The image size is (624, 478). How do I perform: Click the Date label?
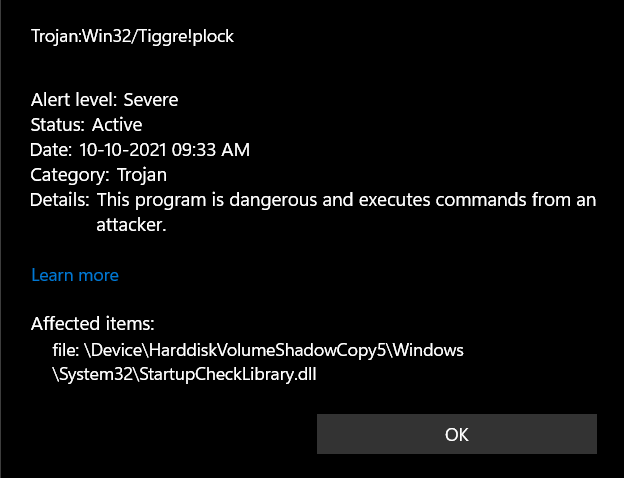[51, 150]
